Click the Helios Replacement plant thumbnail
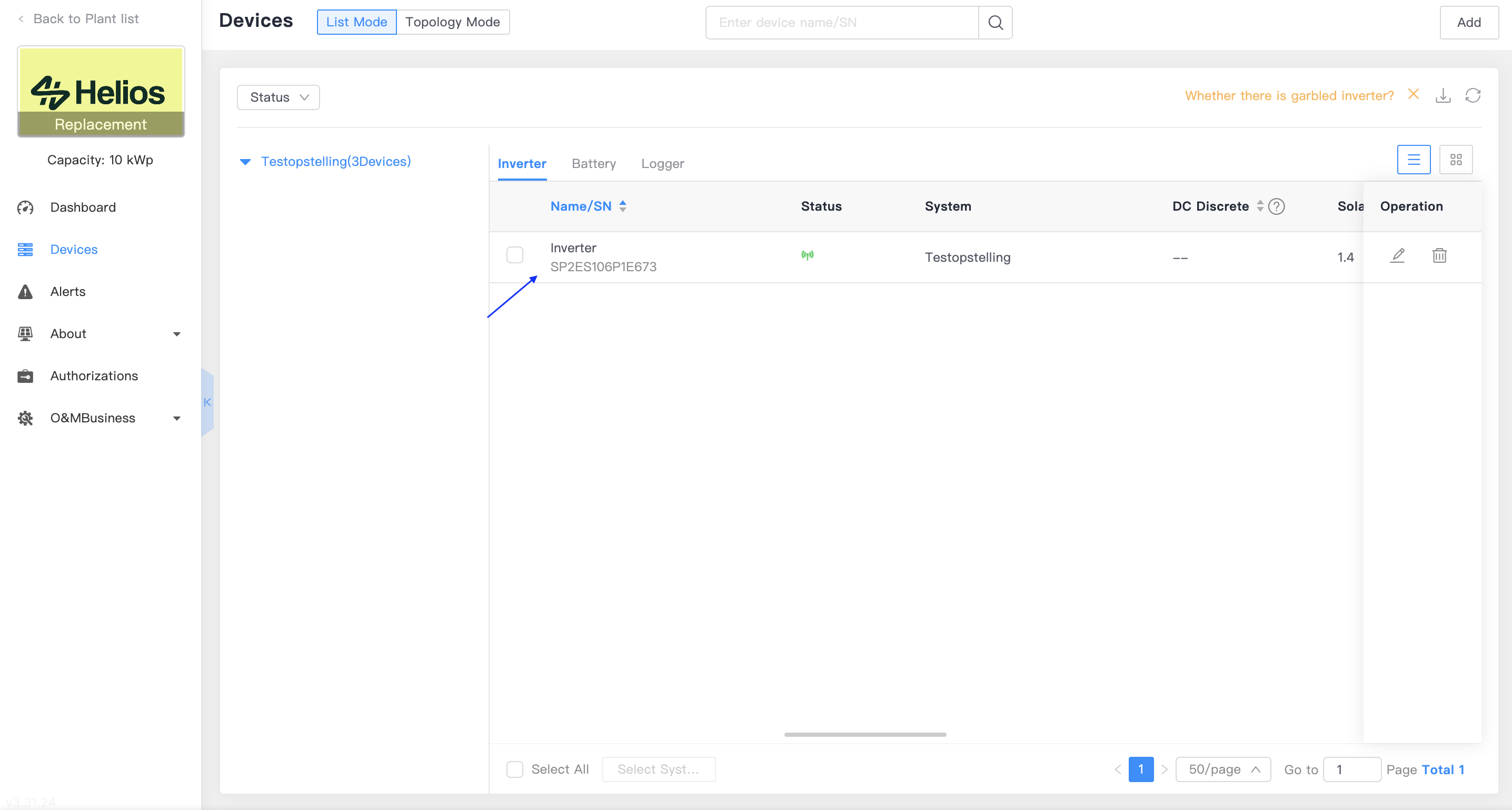Image resolution: width=1512 pixels, height=810 pixels. 101,92
